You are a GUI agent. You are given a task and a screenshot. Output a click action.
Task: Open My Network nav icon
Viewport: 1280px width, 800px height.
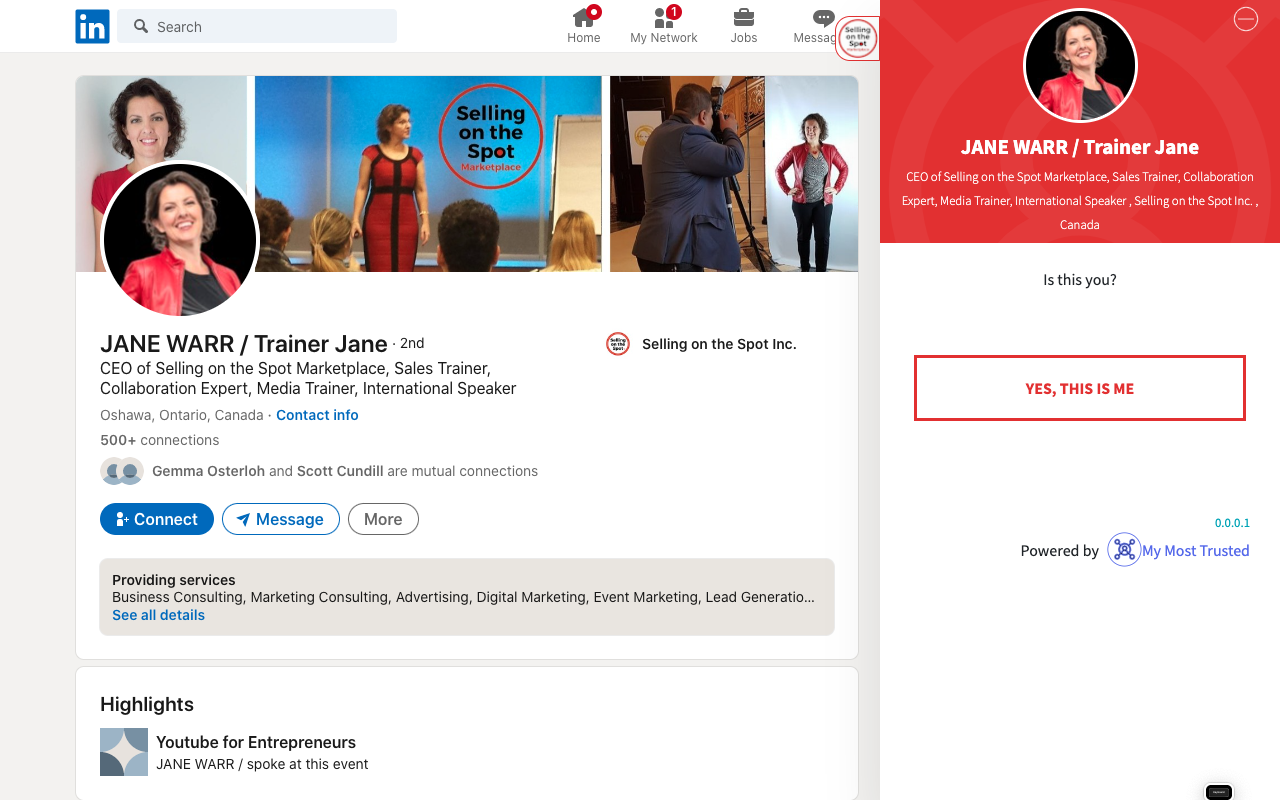point(664,17)
